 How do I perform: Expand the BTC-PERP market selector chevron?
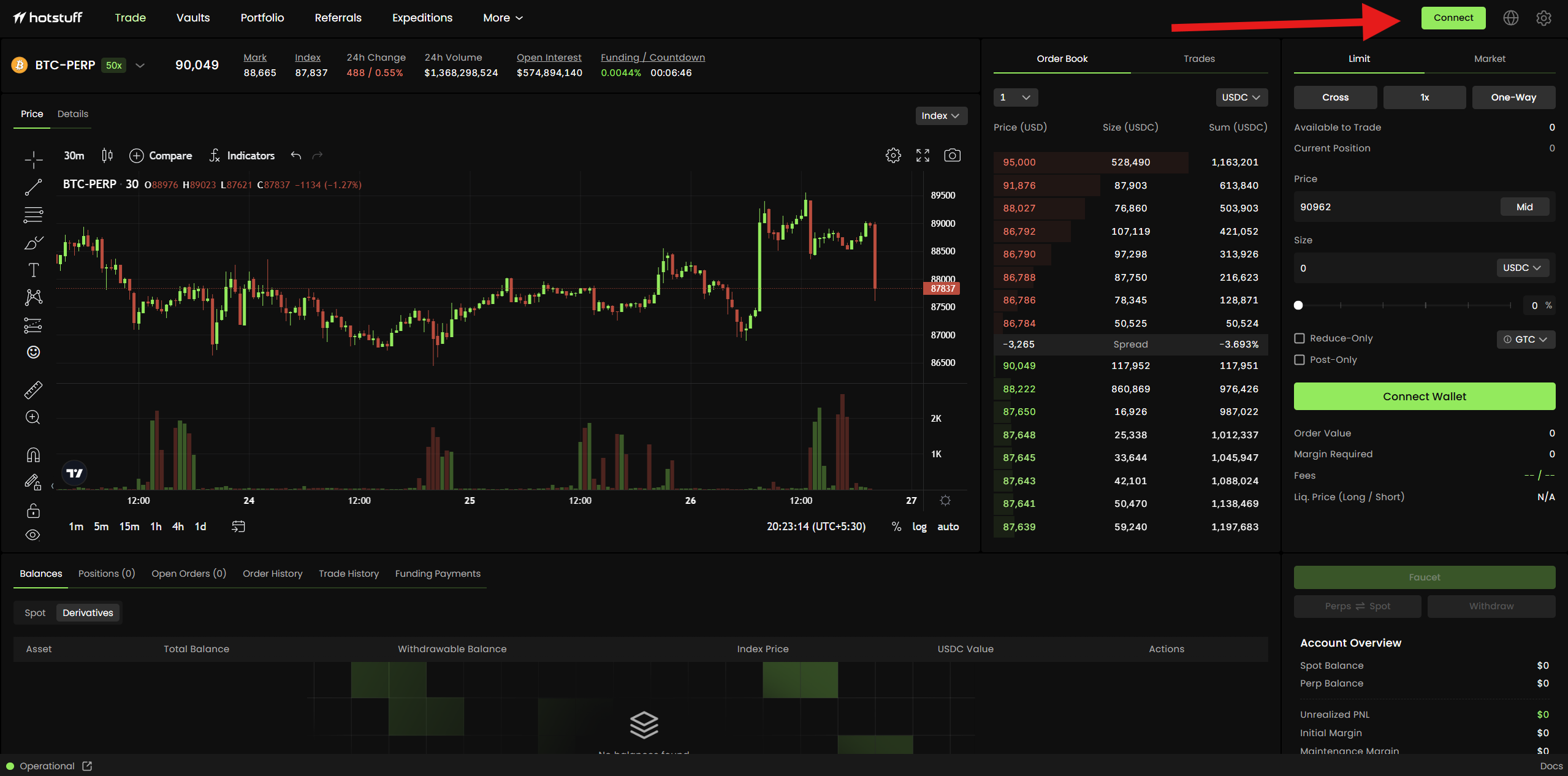point(140,66)
